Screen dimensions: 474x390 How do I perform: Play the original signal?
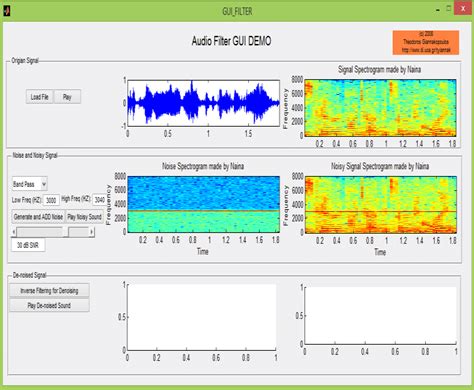(x=67, y=97)
